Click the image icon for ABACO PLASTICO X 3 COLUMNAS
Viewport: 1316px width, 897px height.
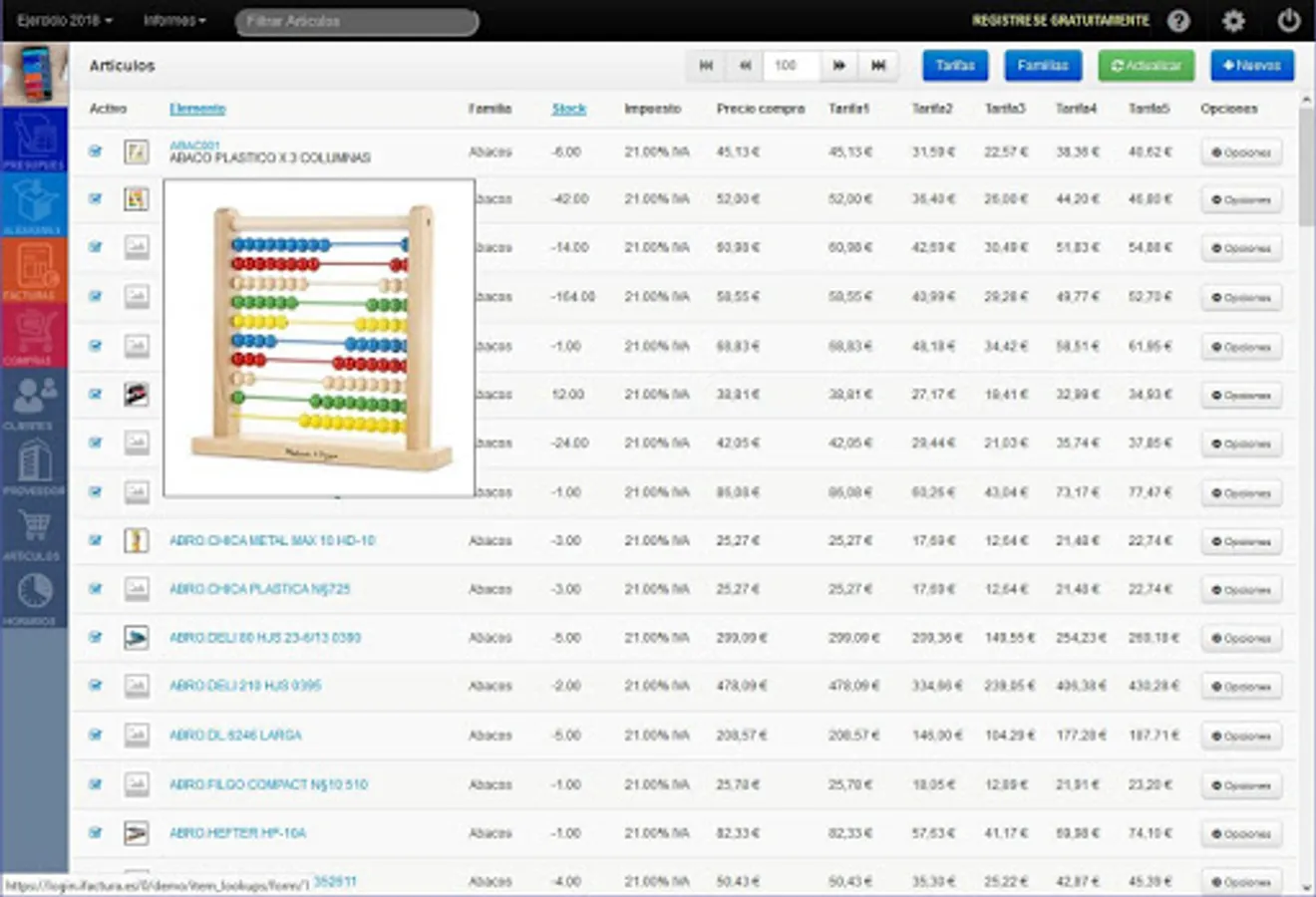coord(137,151)
